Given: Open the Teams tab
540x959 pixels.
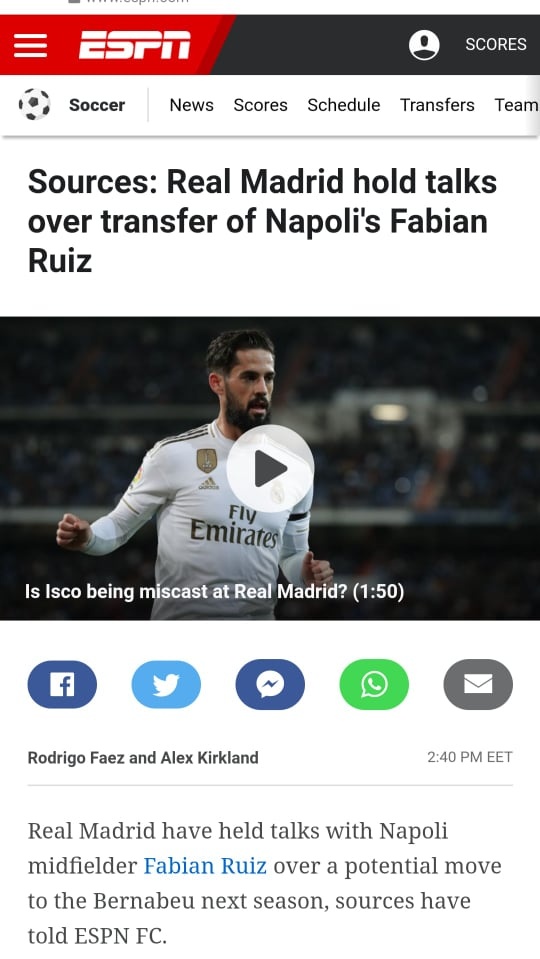Looking at the screenshot, I should point(517,105).
